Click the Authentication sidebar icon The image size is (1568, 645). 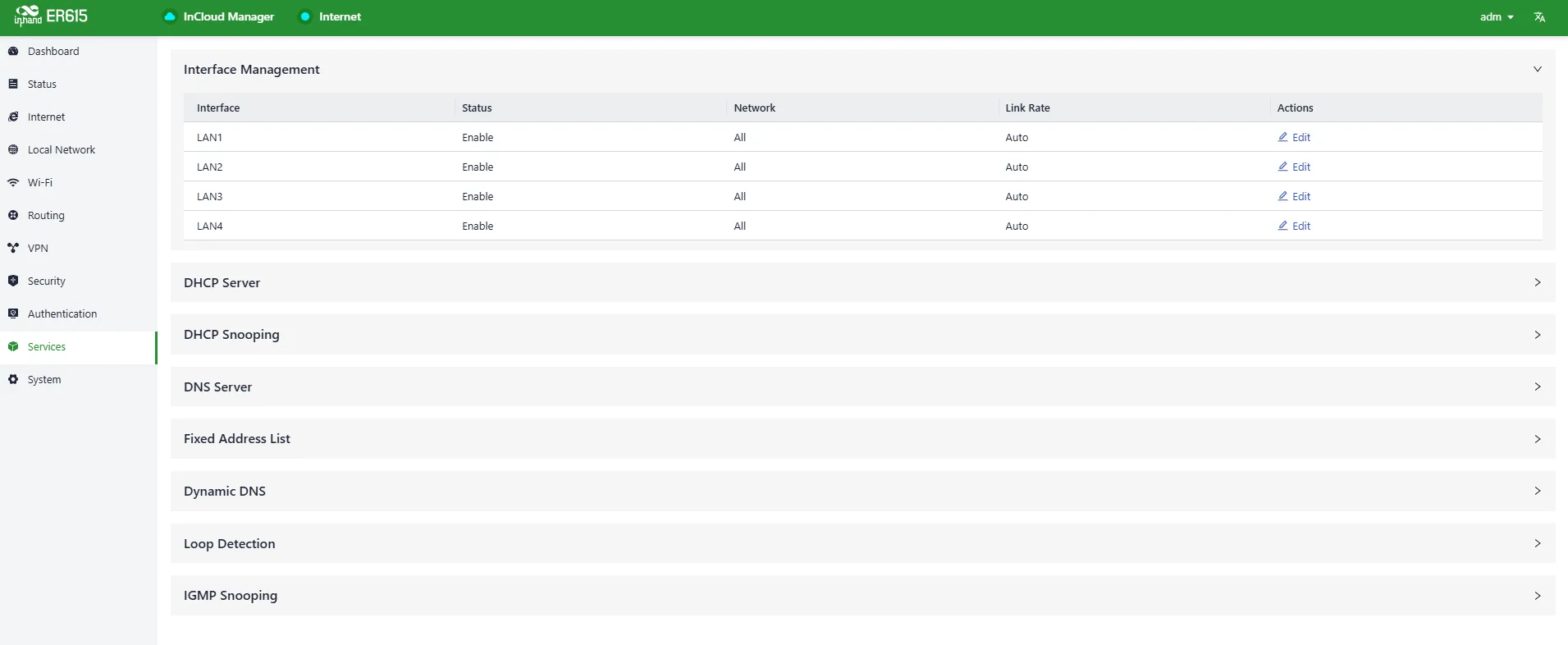click(x=13, y=313)
